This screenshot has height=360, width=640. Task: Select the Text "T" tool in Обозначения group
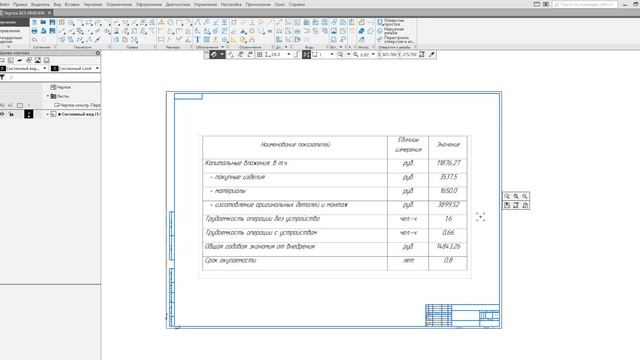(x=198, y=40)
